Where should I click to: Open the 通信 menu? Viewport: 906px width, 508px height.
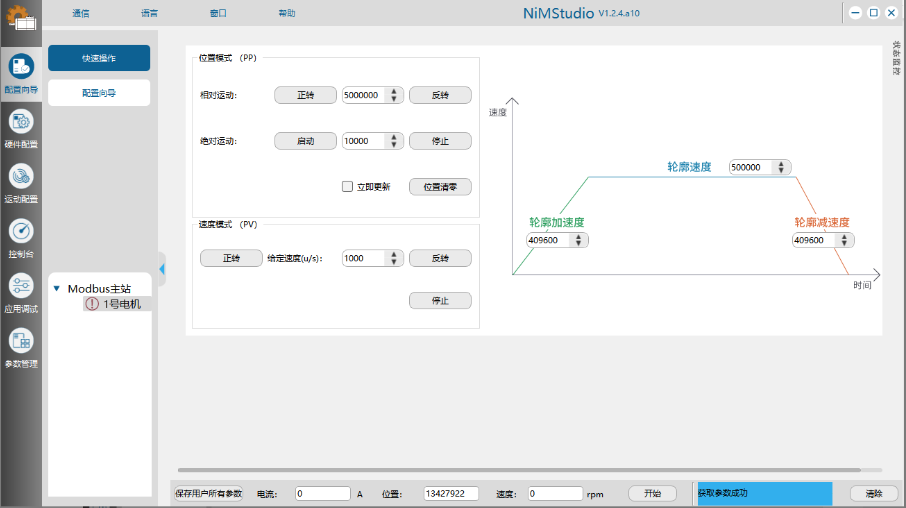81,13
